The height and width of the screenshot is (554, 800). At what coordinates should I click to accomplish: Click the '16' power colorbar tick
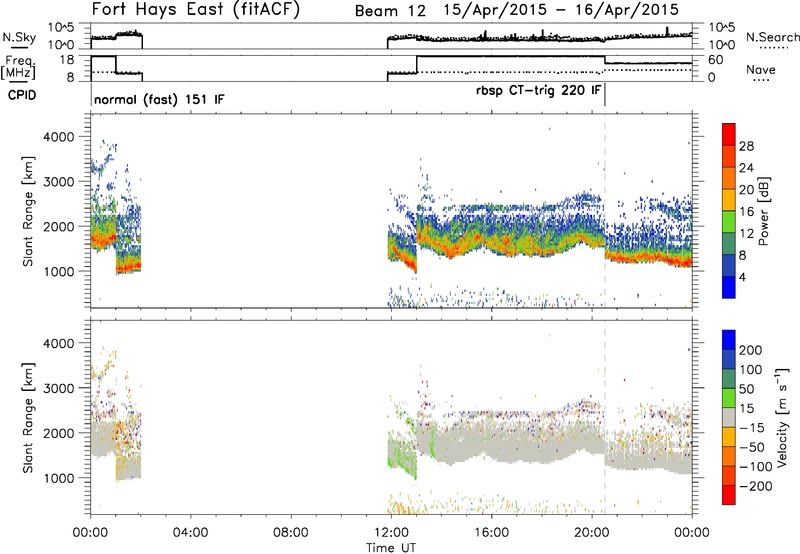click(x=746, y=212)
